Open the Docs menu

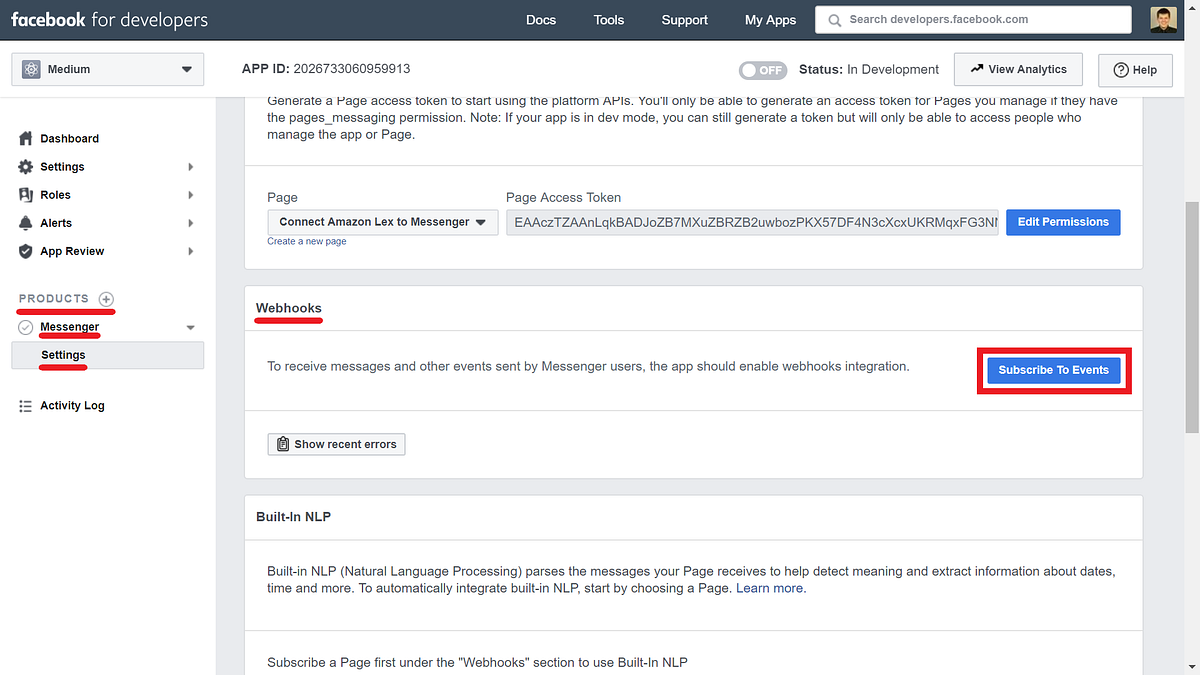(541, 20)
